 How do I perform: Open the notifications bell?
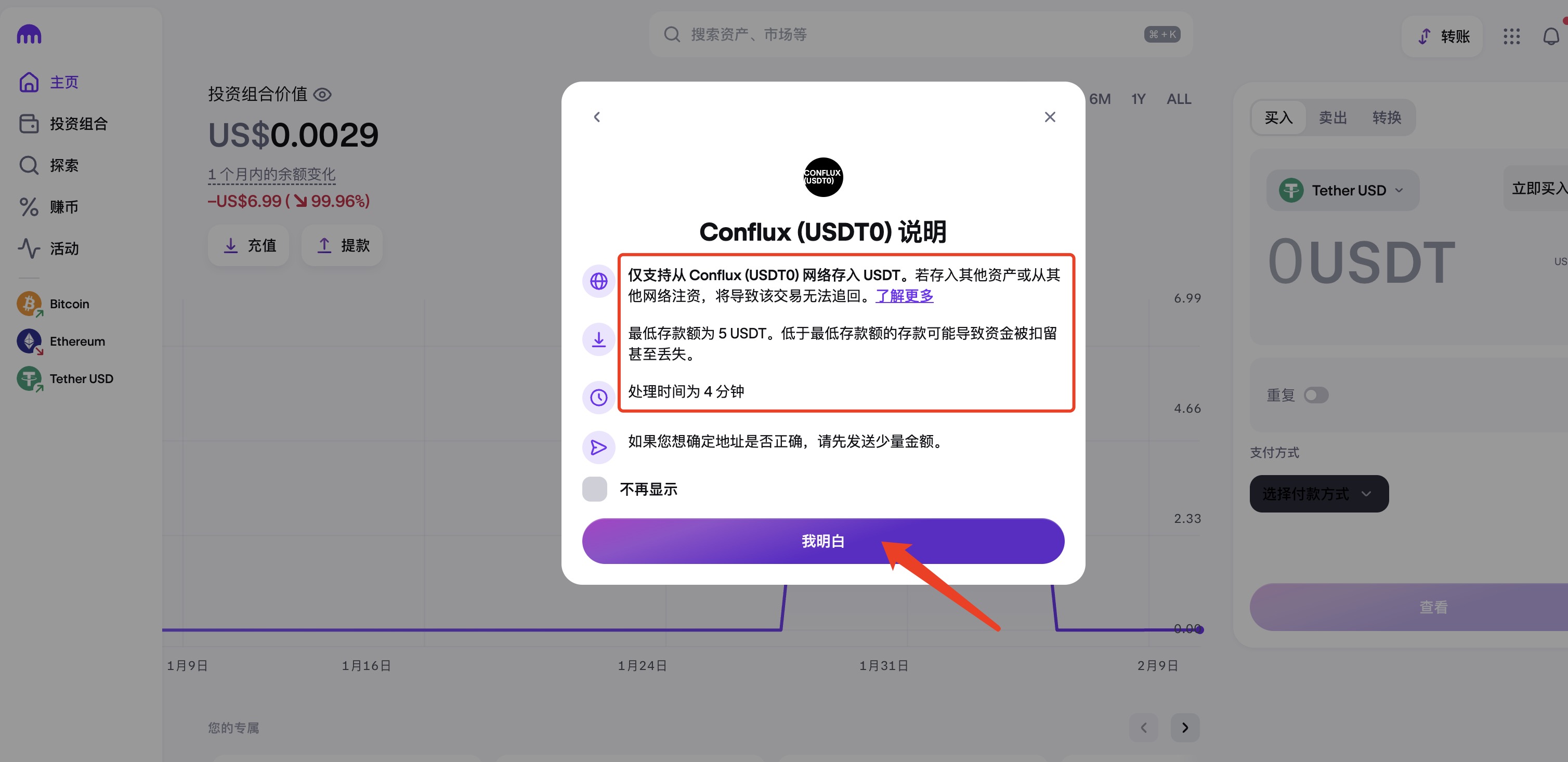[1550, 36]
